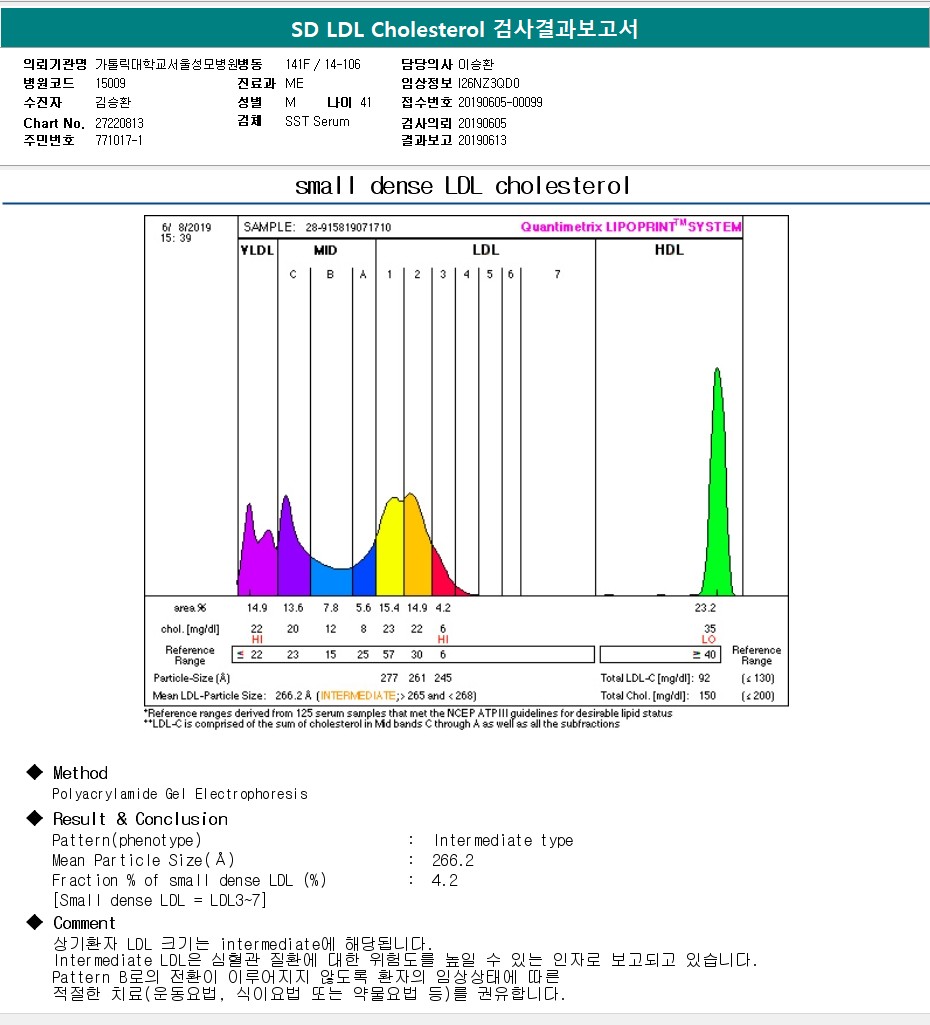Select the "VLDL" column header
This screenshot has height=1025, width=930.
click(x=257, y=250)
